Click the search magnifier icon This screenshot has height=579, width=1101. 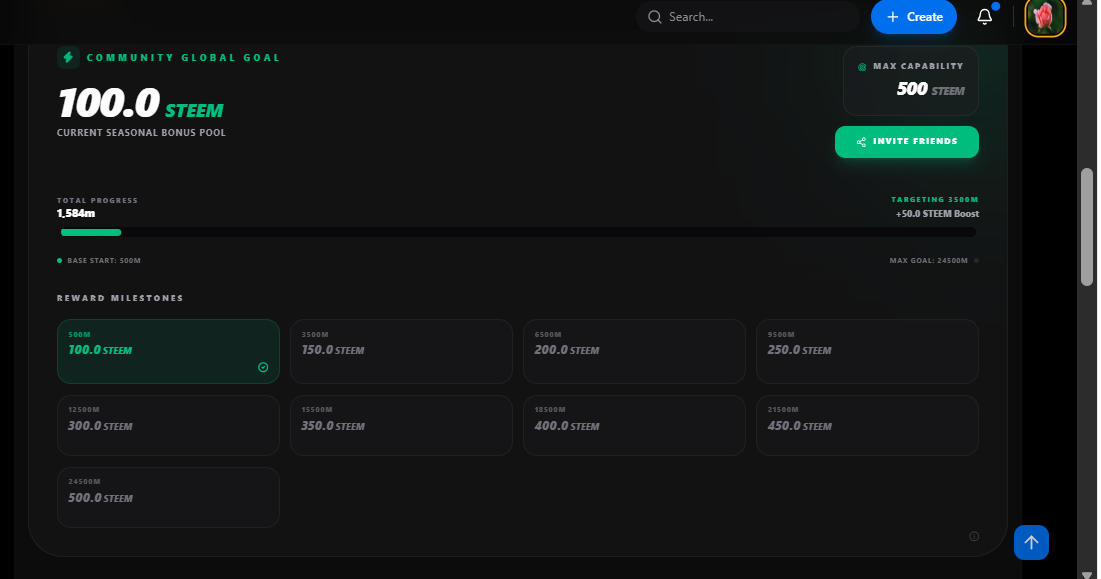point(654,17)
